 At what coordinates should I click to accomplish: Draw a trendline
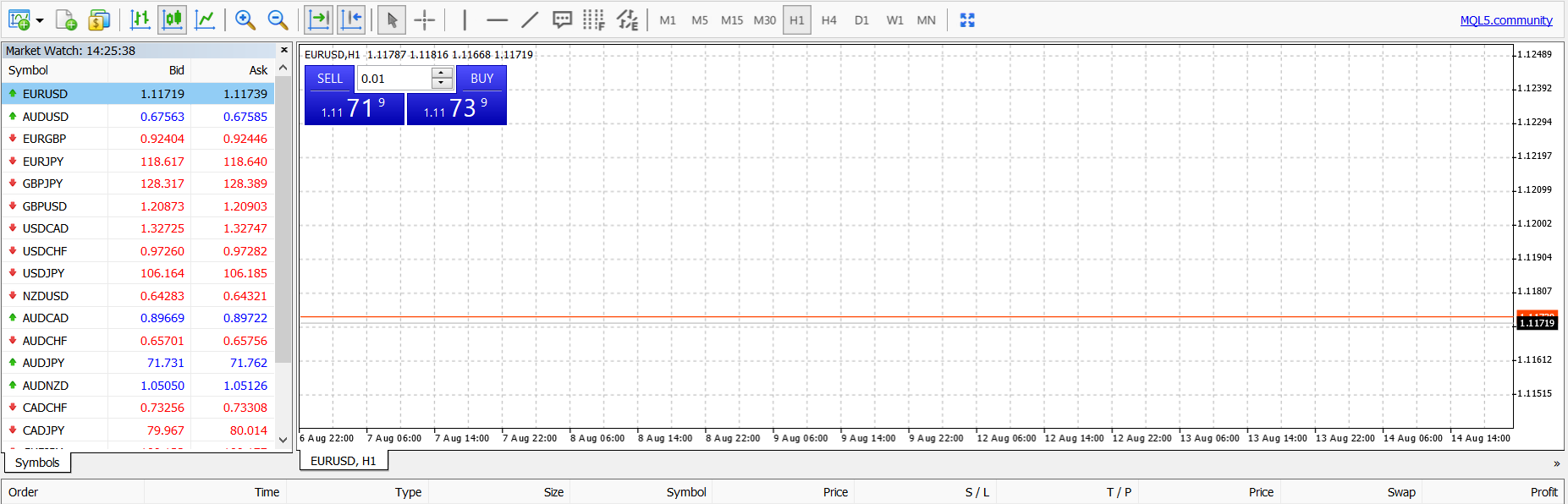point(530,19)
